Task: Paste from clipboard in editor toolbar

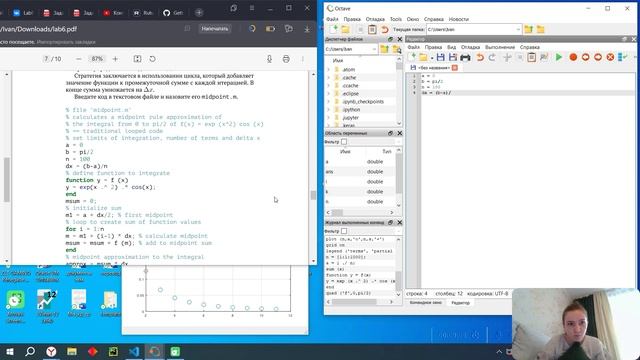Action: [531, 57]
